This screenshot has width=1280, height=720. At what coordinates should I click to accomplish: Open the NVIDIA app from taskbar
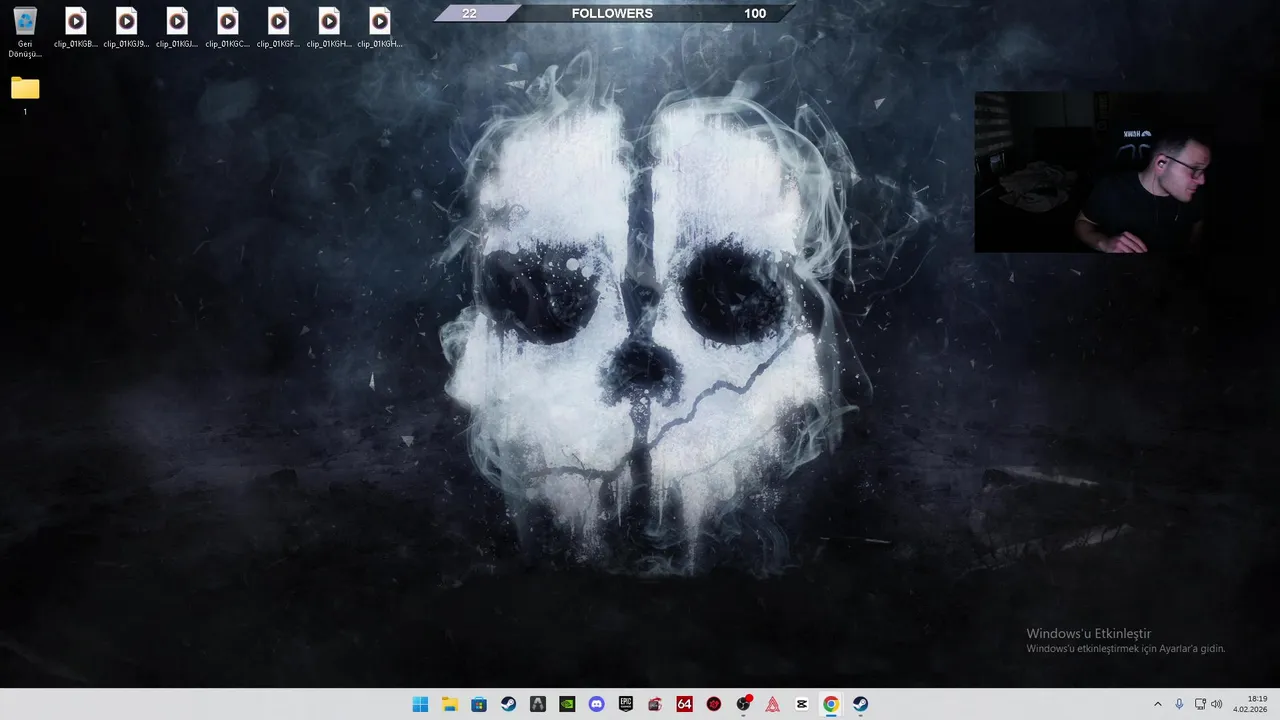coord(567,704)
